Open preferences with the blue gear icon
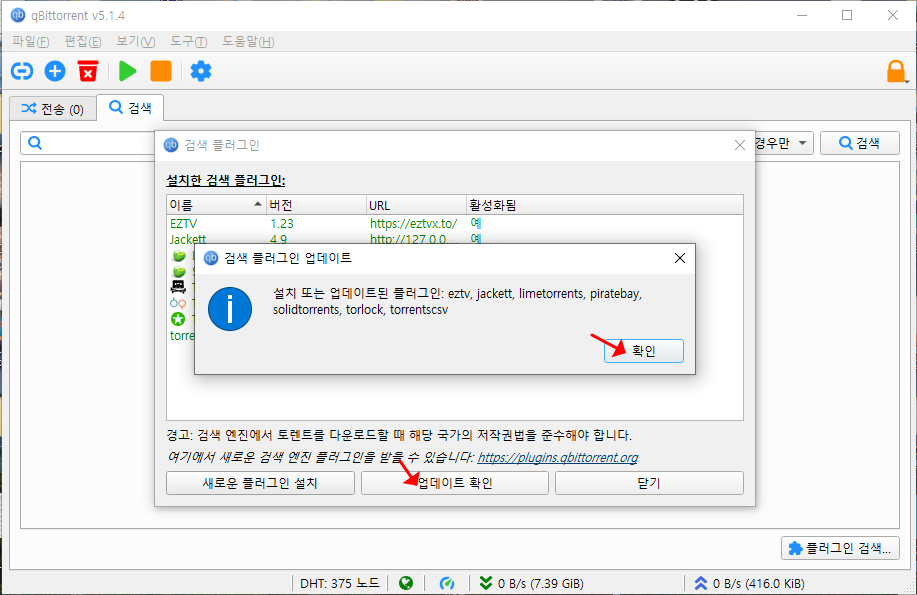 tap(201, 71)
